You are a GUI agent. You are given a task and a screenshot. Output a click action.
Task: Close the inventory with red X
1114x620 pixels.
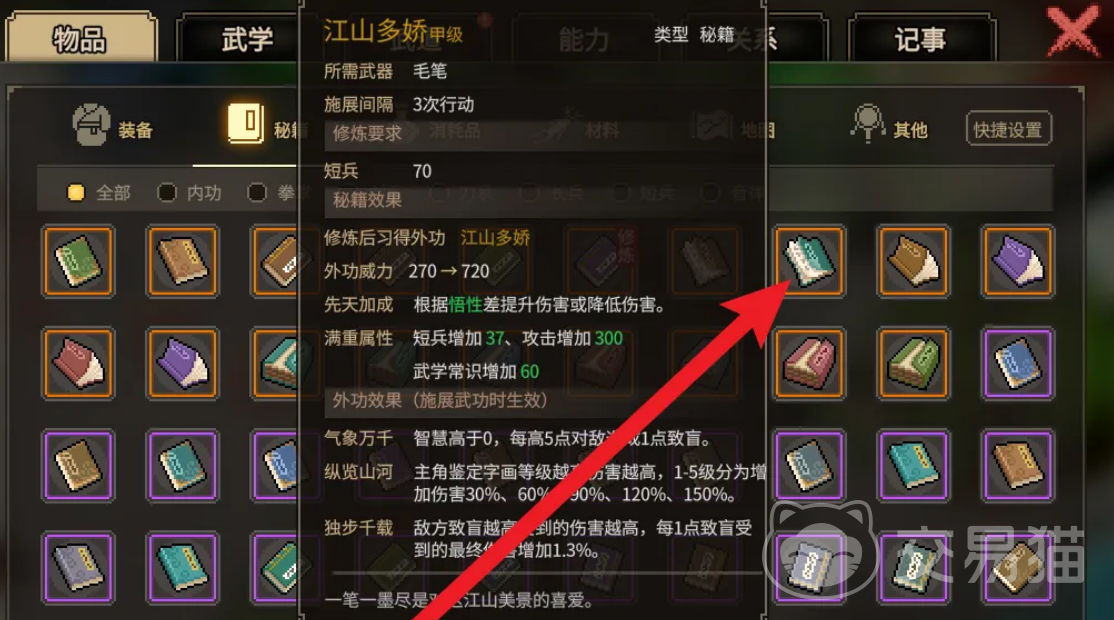click(x=1073, y=30)
